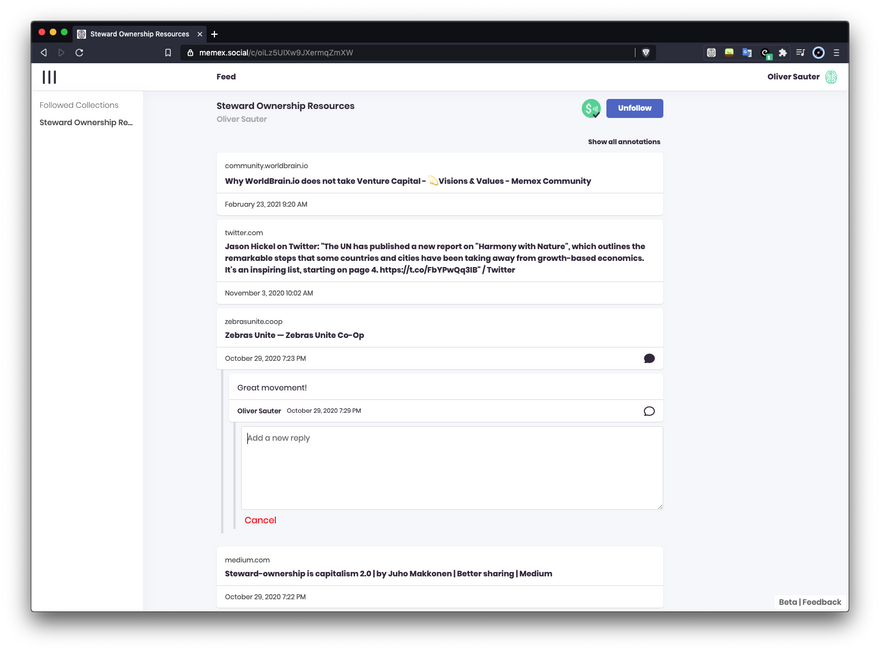The height and width of the screenshot is (653, 880).
Task: Open the browser extensions puzzle icon
Action: (782, 52)
